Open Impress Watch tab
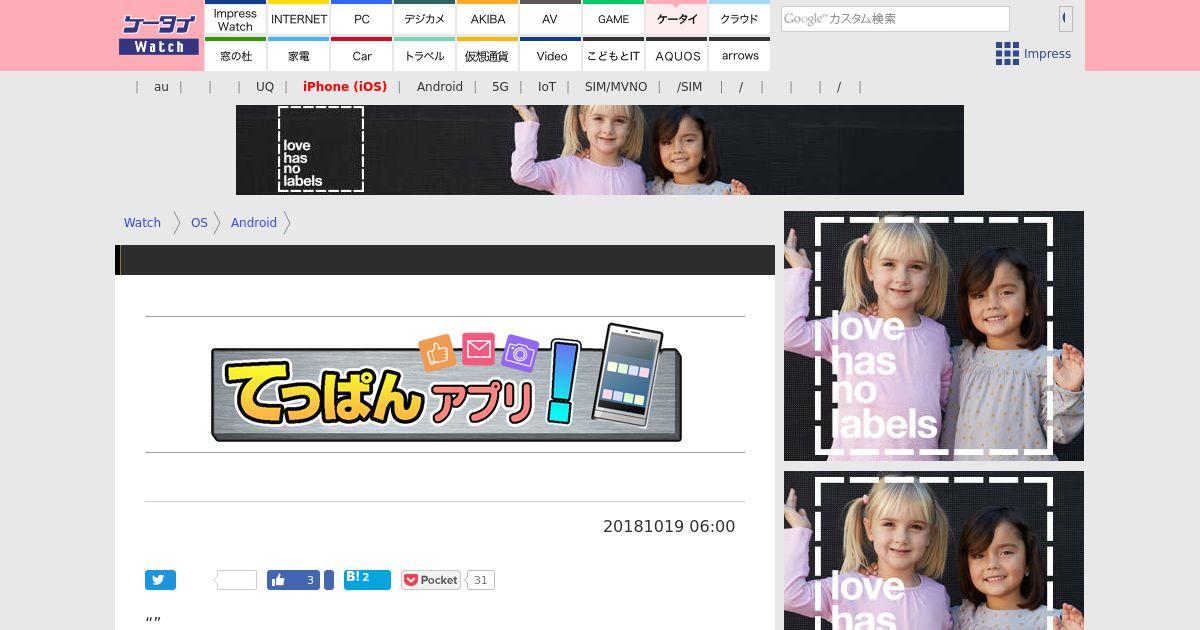This screenshot has height=630, width=1200. (235, 19)
